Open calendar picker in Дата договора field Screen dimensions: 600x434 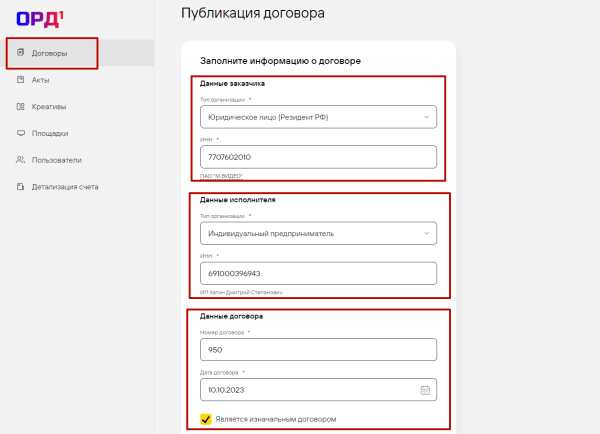[425, 390]
